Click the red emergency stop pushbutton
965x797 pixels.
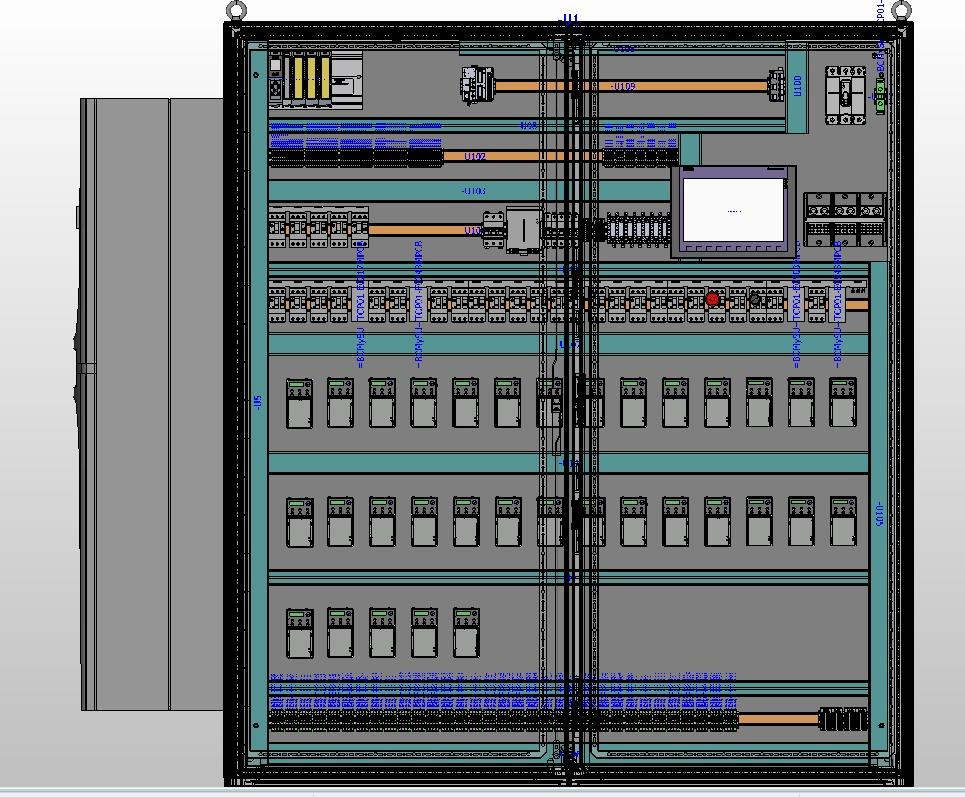(x=712, y=299)
